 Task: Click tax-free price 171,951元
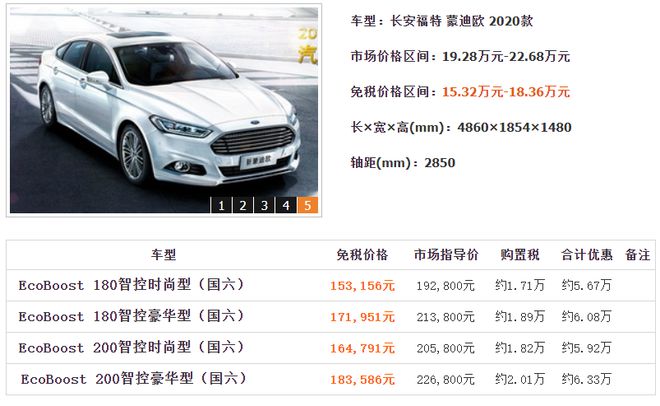pos(362,317)
